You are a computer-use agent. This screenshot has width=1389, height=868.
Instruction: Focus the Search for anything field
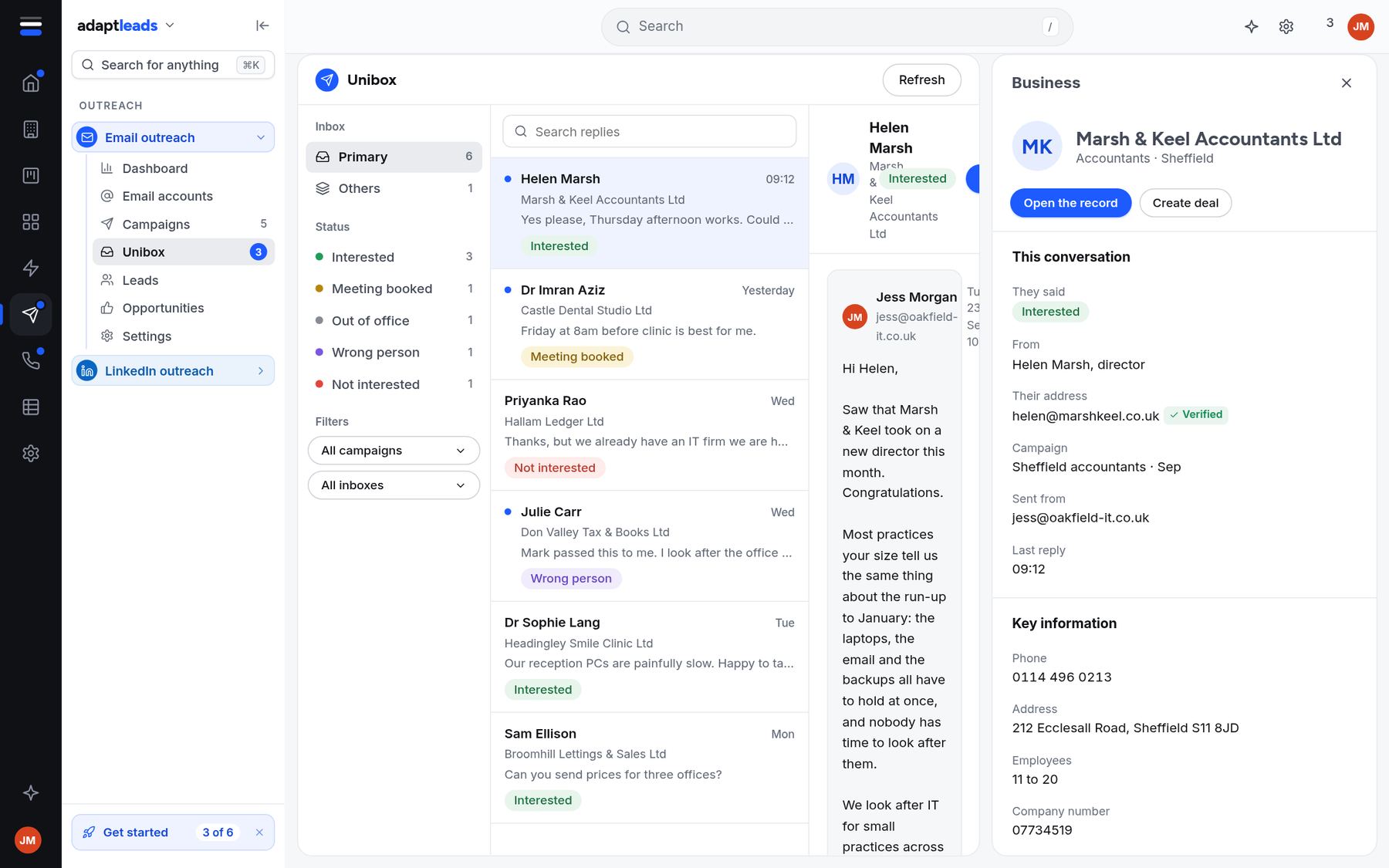173,65
